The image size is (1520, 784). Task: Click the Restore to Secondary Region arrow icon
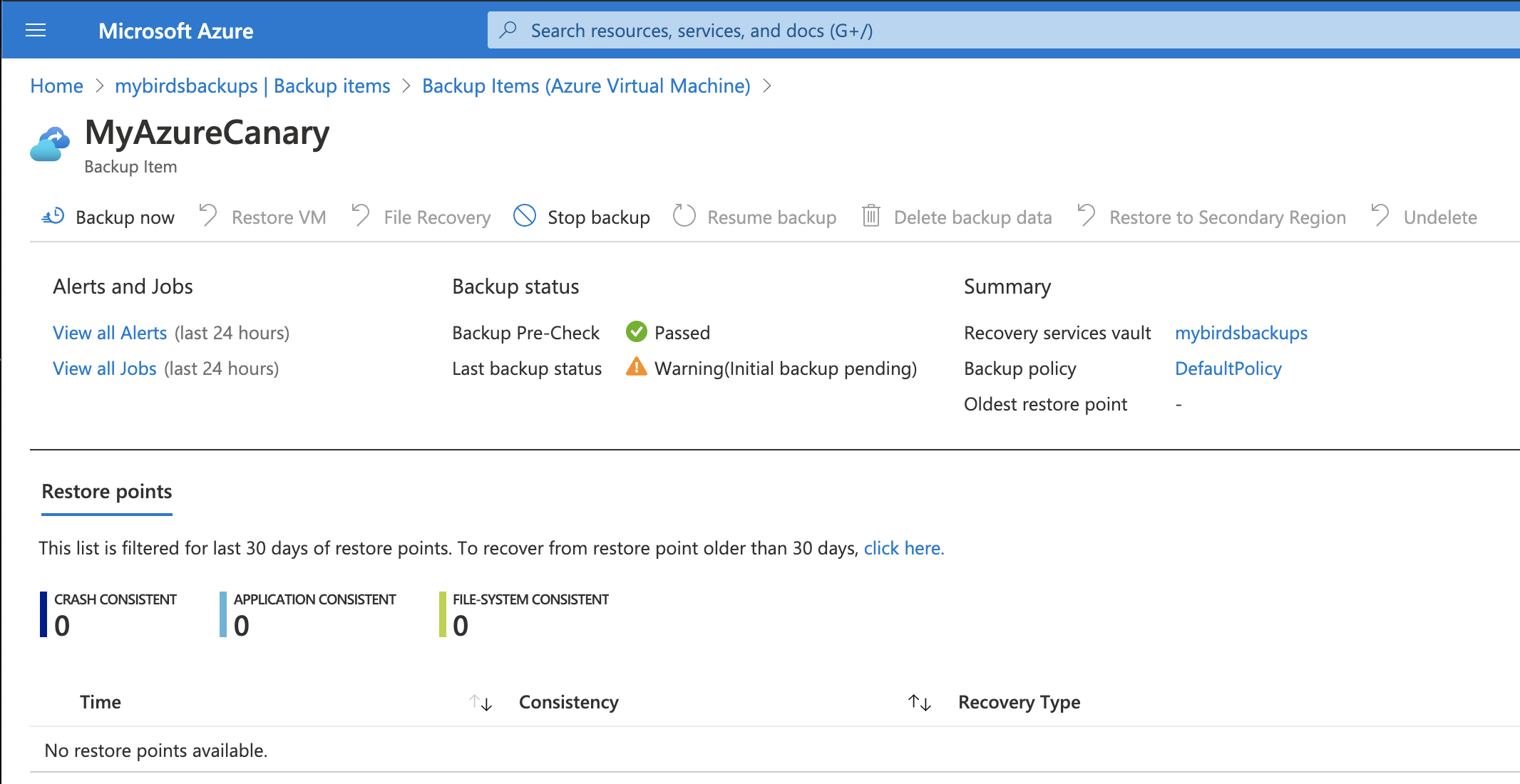point(1087,215)
